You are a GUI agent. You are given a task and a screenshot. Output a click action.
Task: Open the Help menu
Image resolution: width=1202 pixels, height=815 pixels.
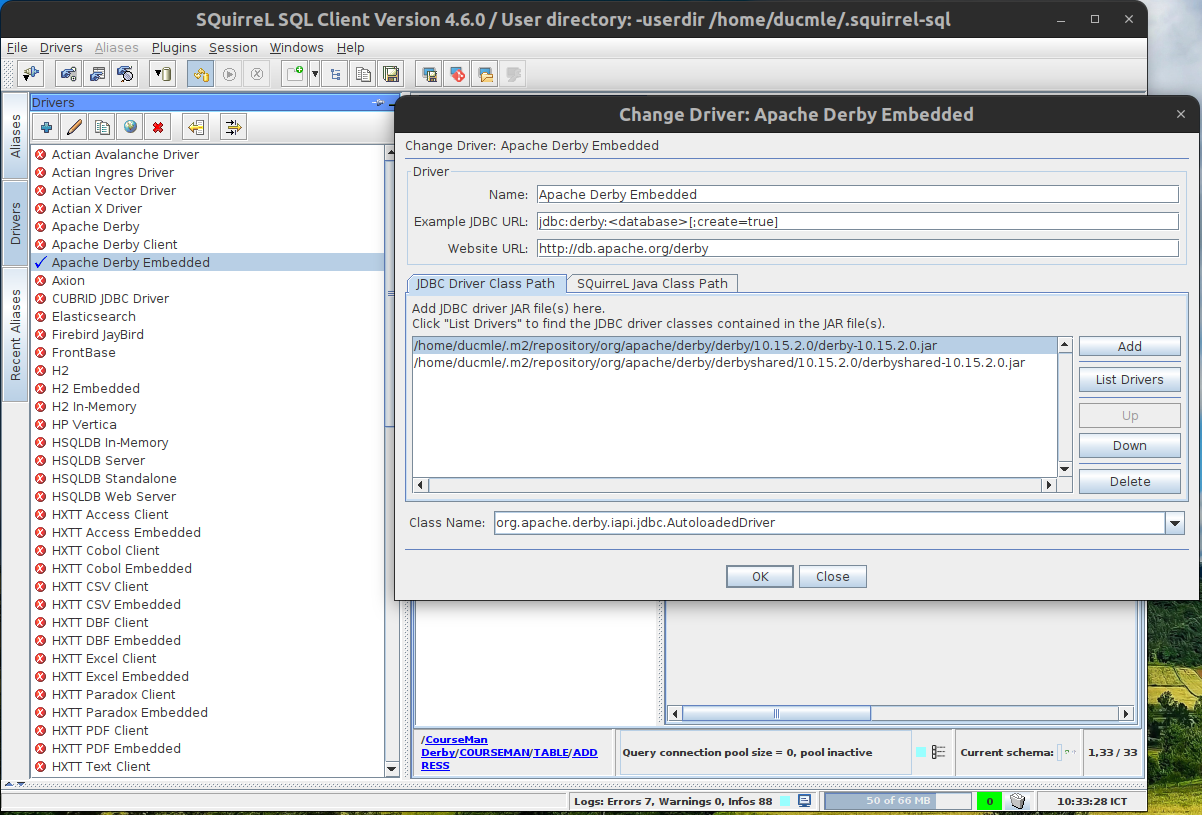351,47
